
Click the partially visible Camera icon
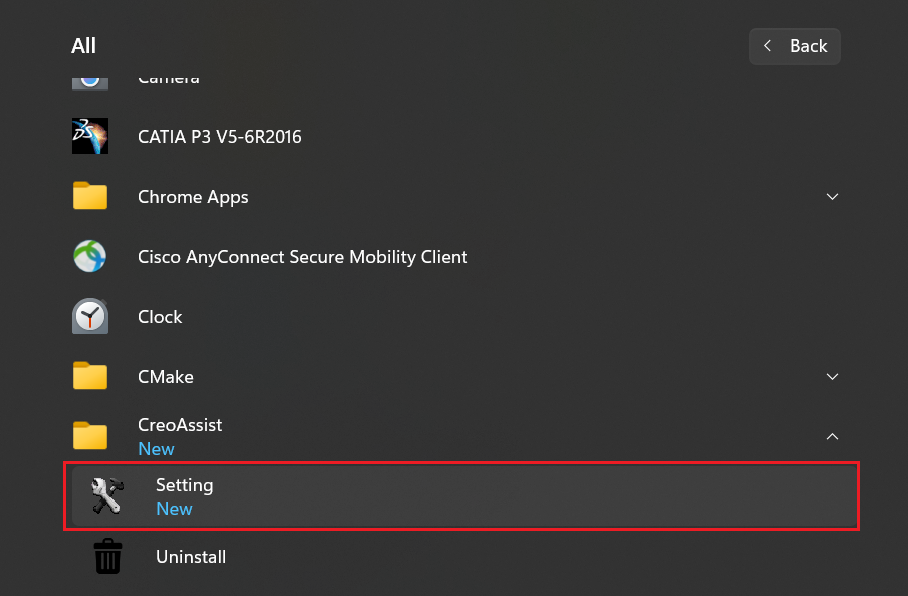[x=90, y=80]
